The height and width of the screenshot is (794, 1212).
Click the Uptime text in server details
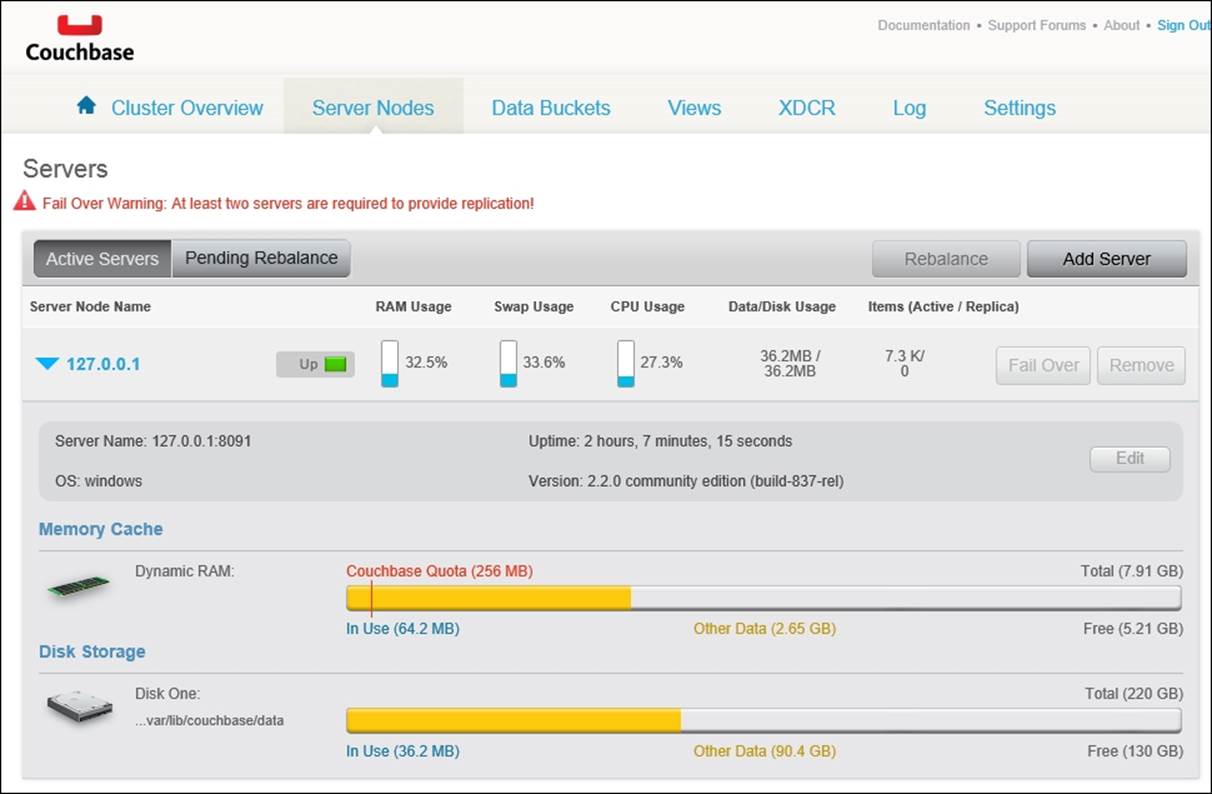click(660, 441)
